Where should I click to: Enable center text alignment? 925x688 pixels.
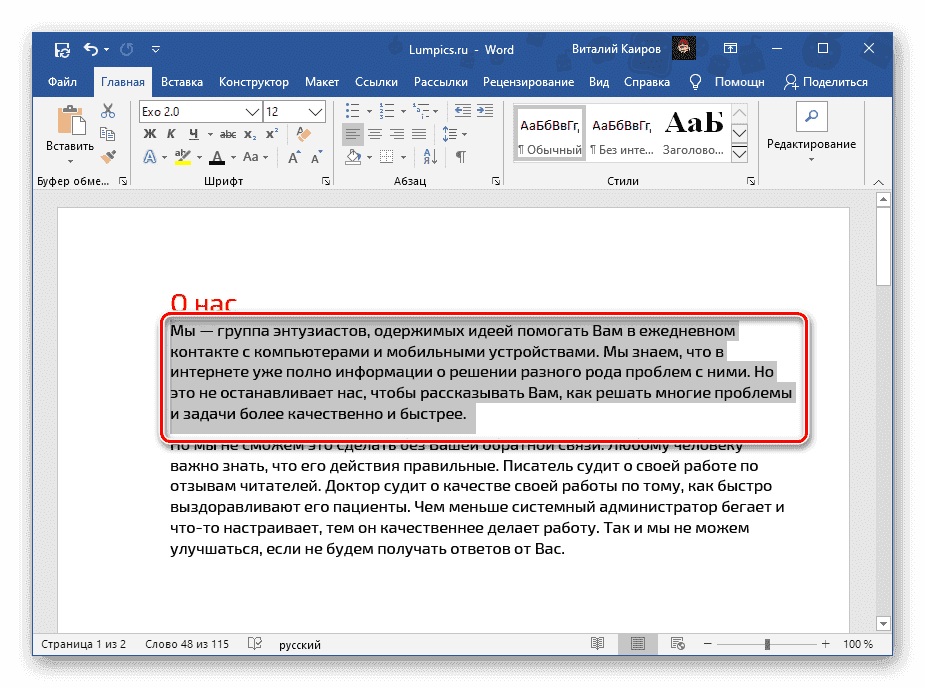(x=374, y=133)
